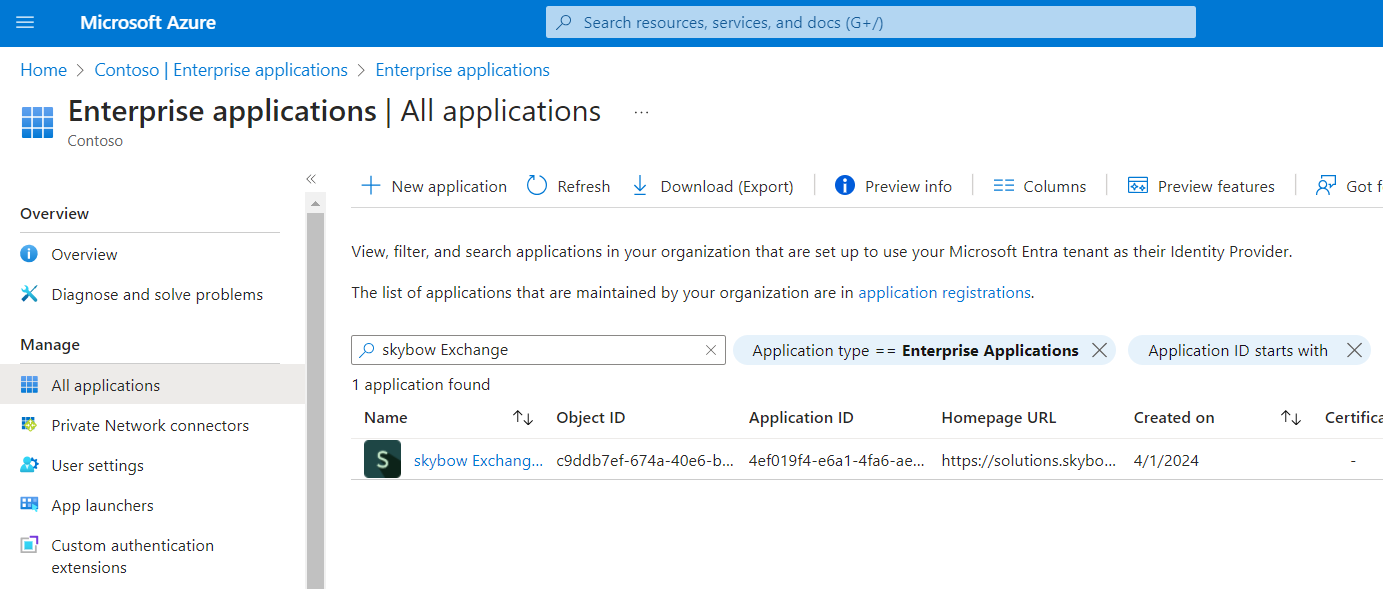Click the c9ddb7ef object ID cell
Image resolution: width=1383 pixels, height=589 pixels.
644,461
